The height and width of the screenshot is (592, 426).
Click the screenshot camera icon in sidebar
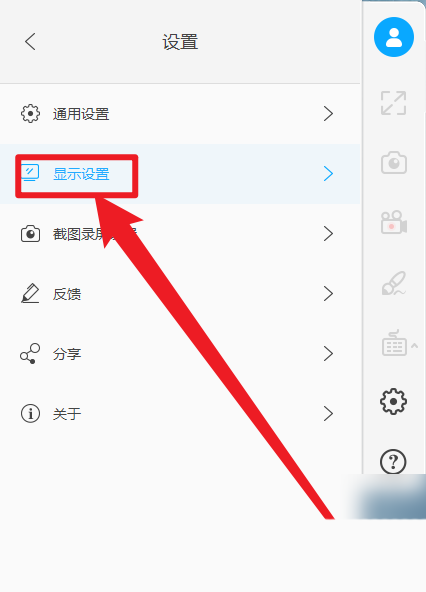click(x=394, y=163)
